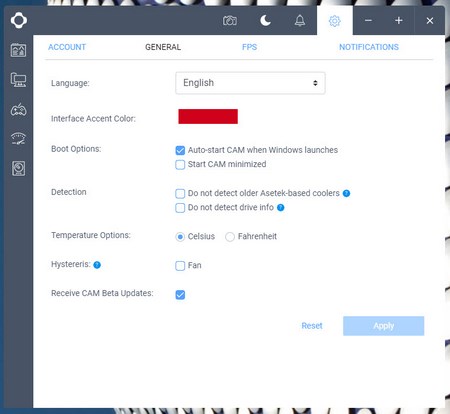Click the NZXT CAM logo icon
Screen dimensions: 450x414
click(x=19, y=20)
